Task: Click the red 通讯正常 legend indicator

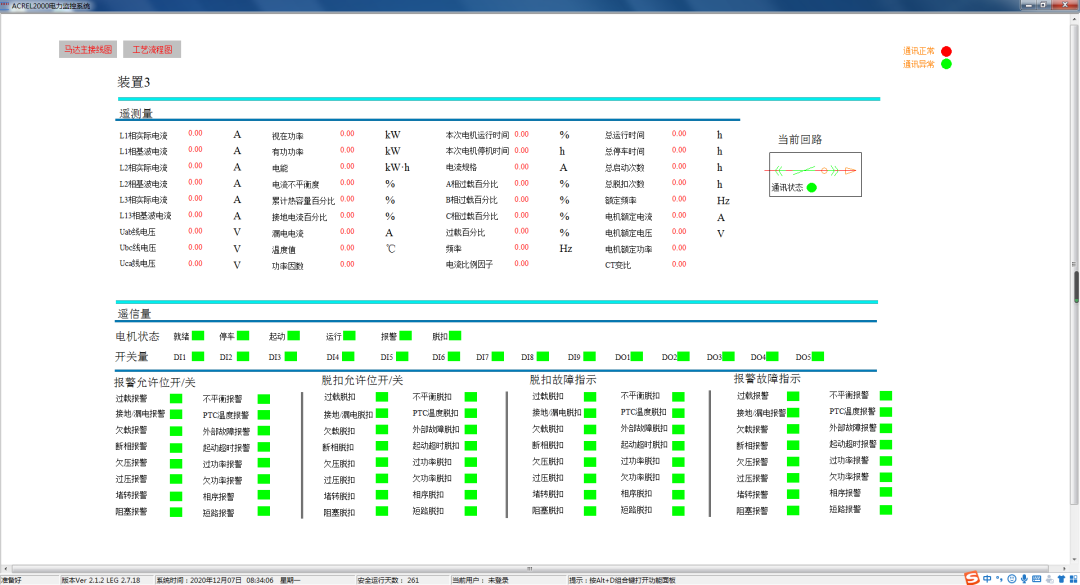Action: click(x=946, y=51)
